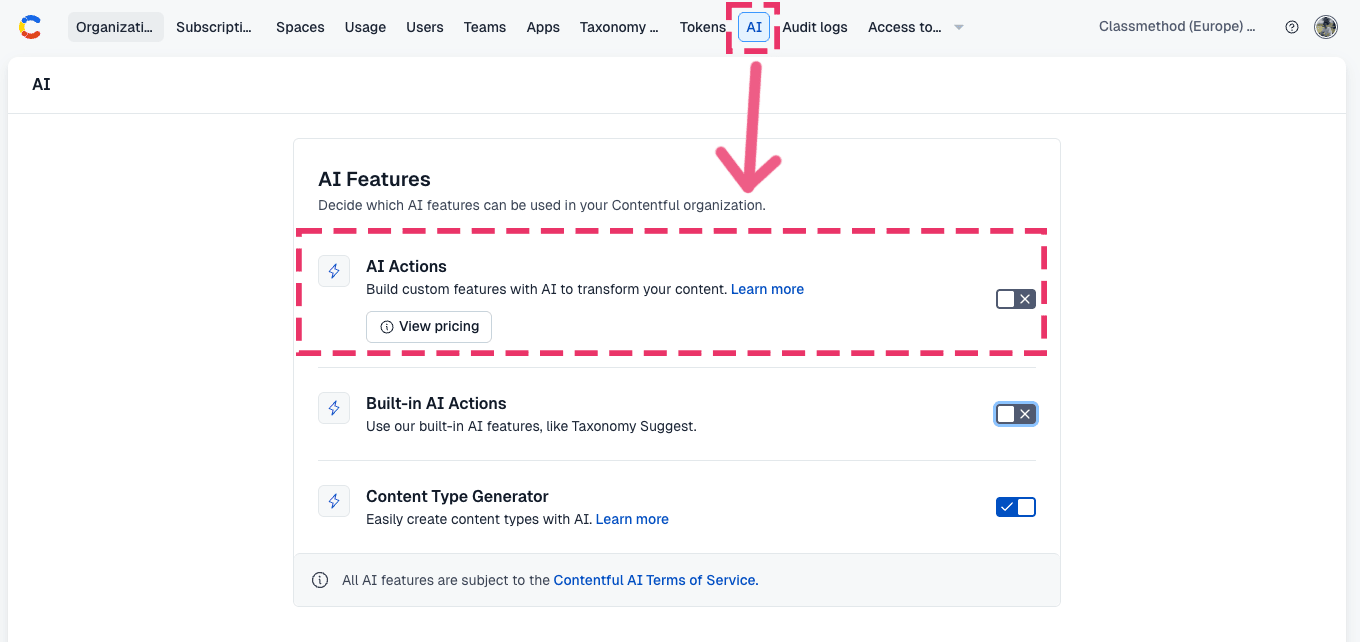The width and height of the screenshot is (1360, 642).
Task: Click the View pricing button
Action: (429, 327)
